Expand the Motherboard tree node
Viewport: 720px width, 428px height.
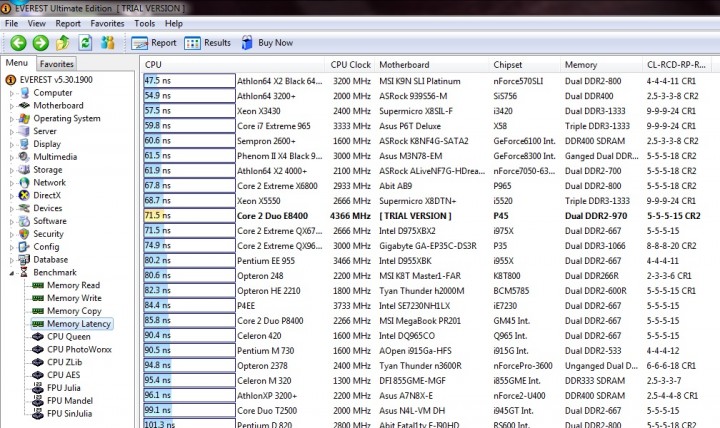pyautogui.click(x=12, y=106)
